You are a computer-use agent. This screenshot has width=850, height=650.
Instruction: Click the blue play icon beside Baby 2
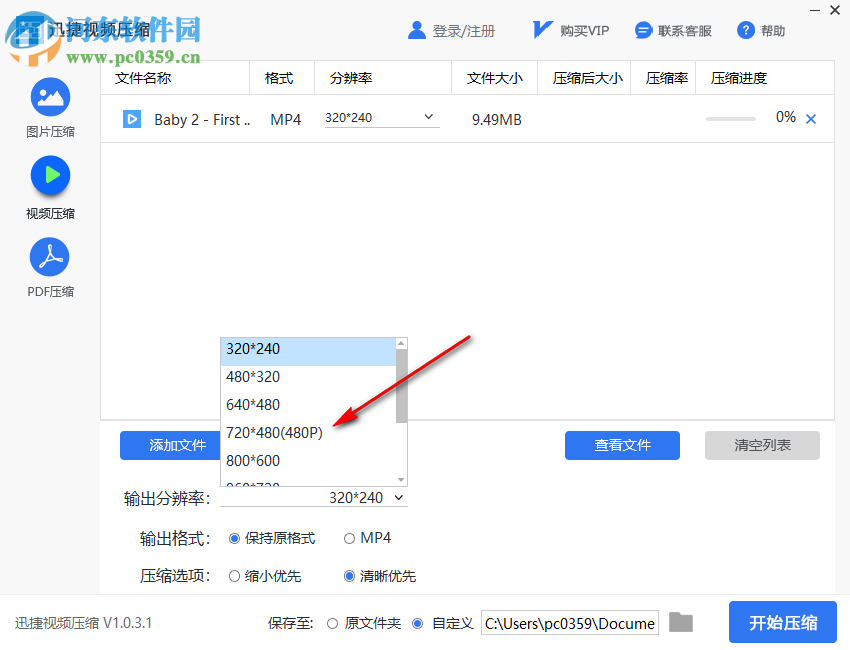(132, 119)
